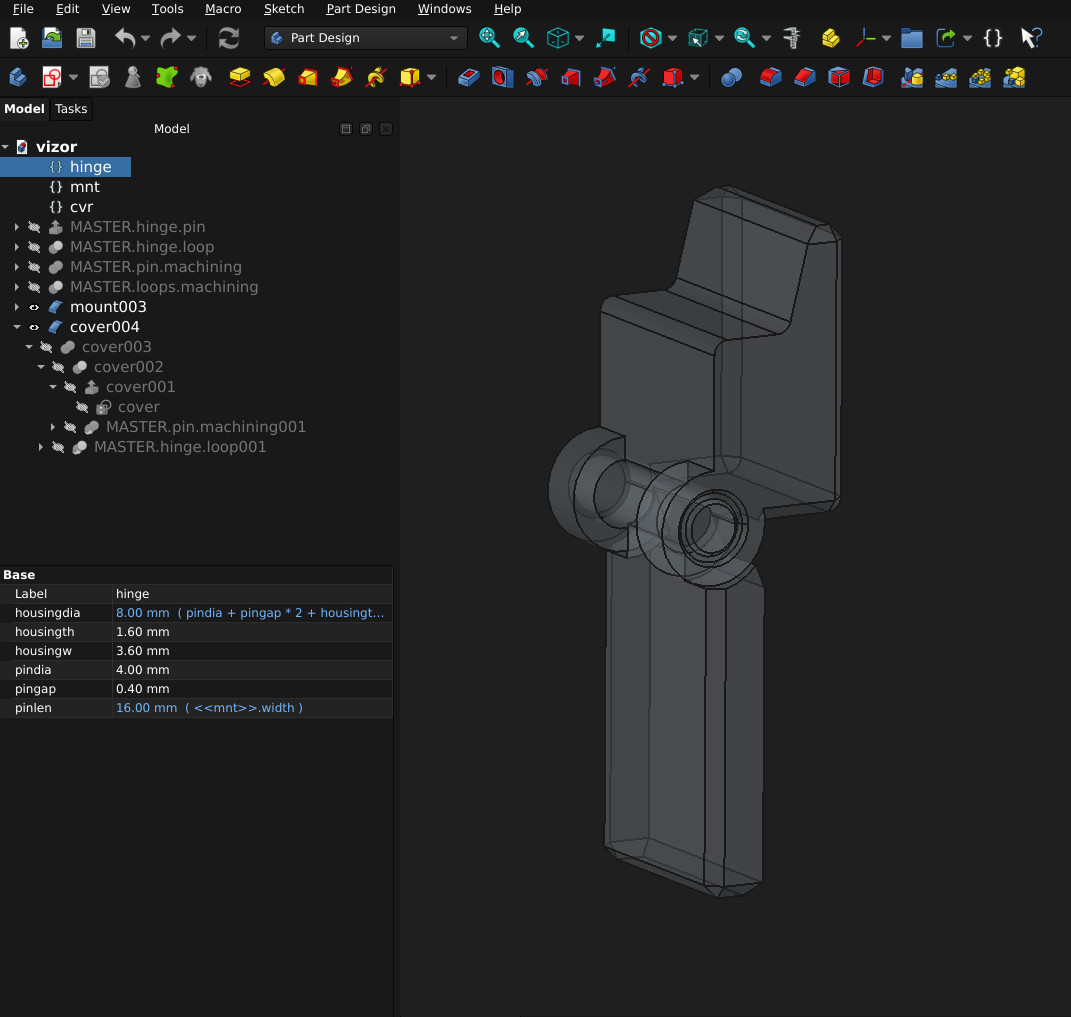1071x1017 pixels.
Task: Collapse the cover003 tree node
Action: tap(29, 347)
